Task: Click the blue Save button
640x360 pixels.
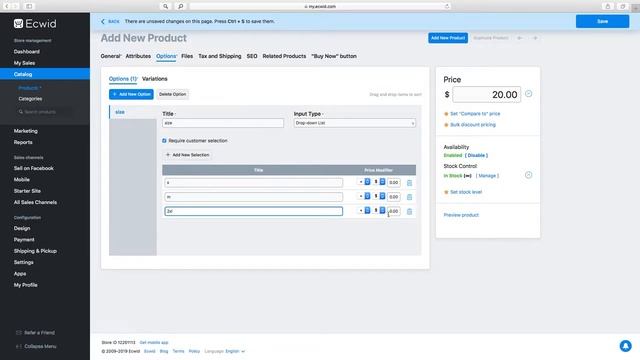Action: 602,21
